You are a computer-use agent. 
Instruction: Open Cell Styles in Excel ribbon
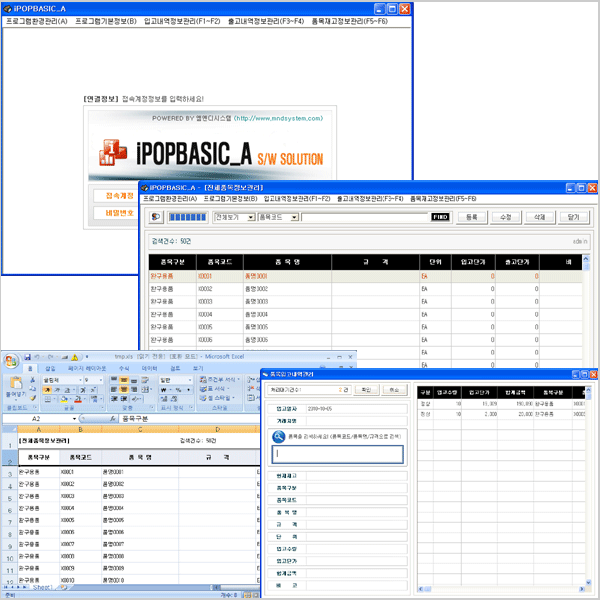point(218,398)
